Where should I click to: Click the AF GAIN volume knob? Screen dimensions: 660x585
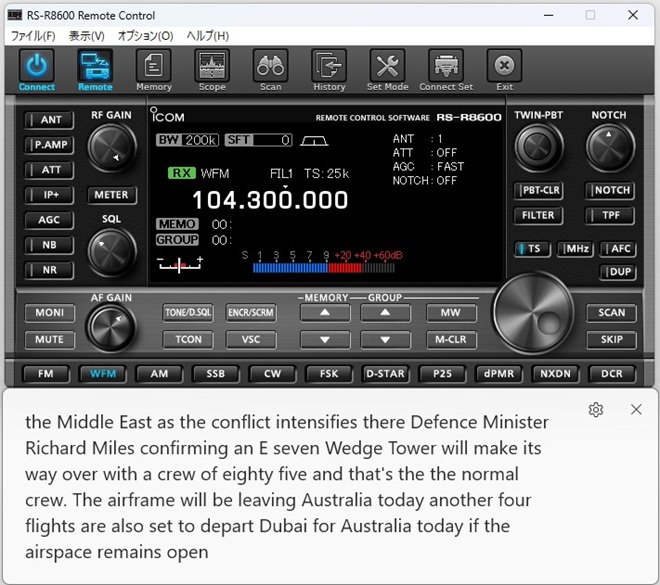coord(111,324)
